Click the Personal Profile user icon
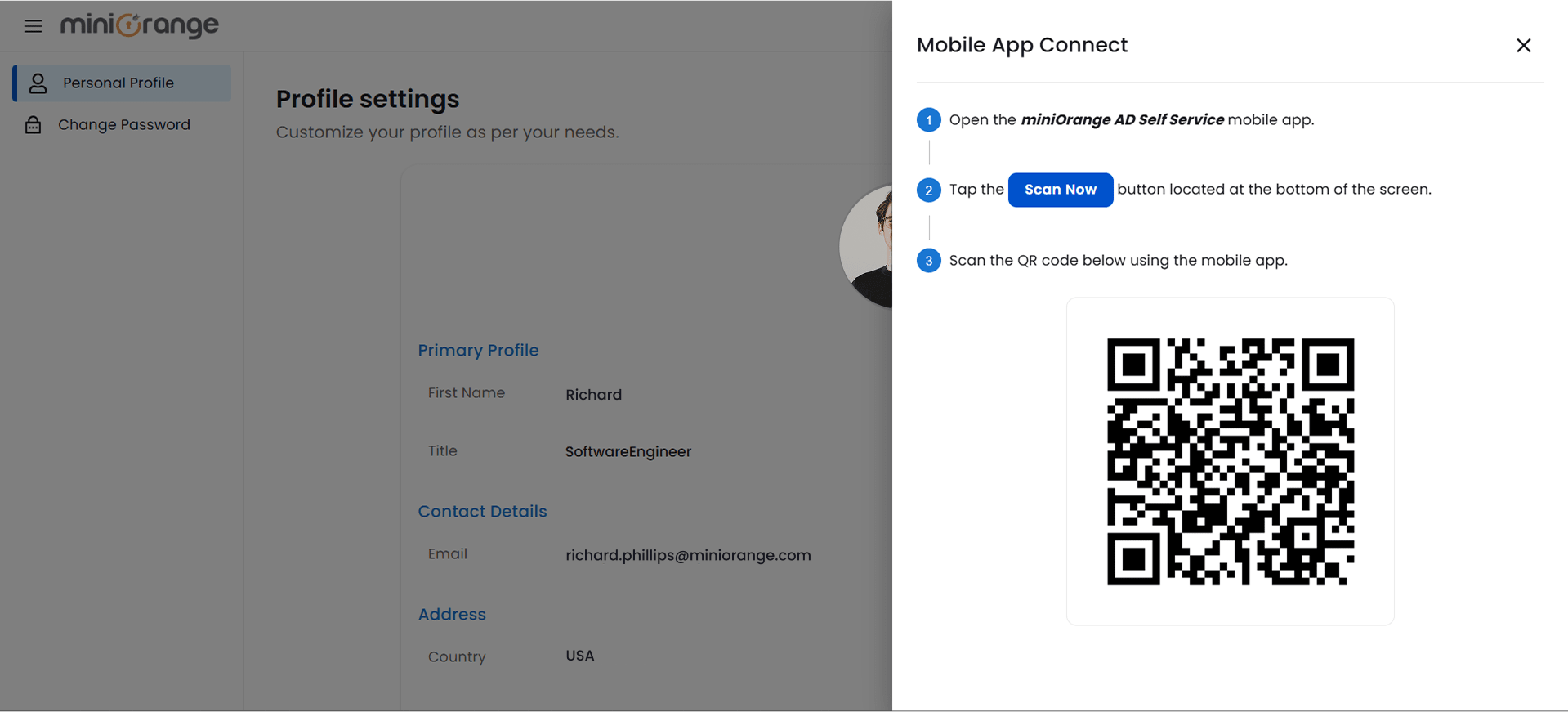The height and width of the screenshot is (712, 1568). [x=38, y=83]
